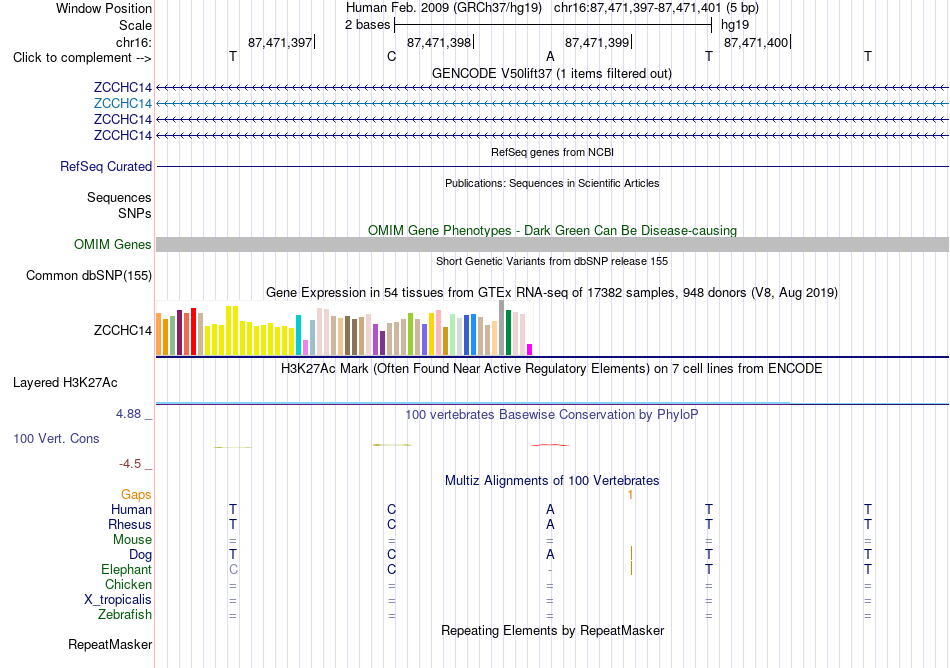The width and height of the screenshot is (950, 668).
Task: Open the H3K27Ac Mark ENCODE track title
Action: [x=552, y=368]
